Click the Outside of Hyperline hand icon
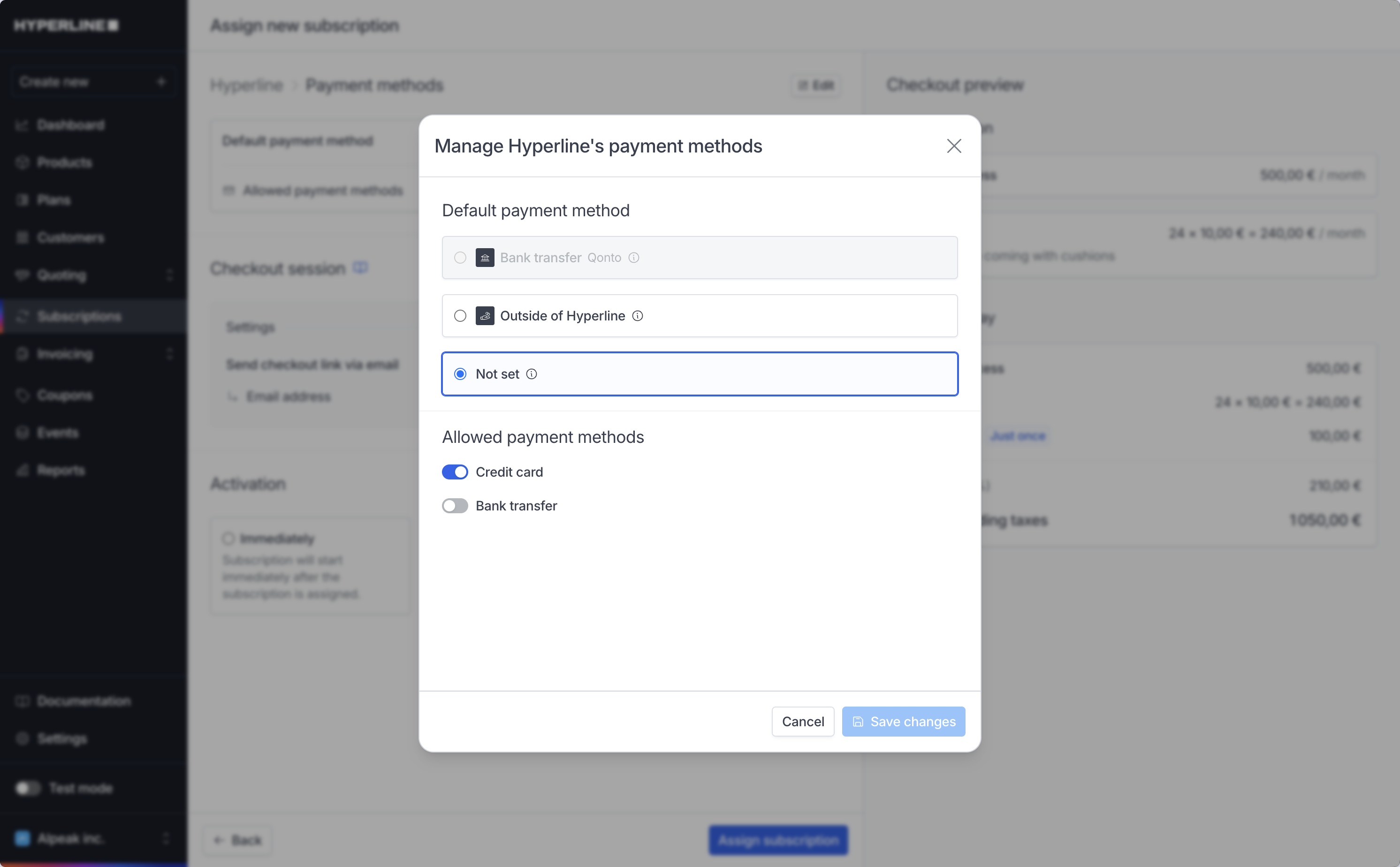This screenshot has height=867, width=1400. tap(485, 316)
